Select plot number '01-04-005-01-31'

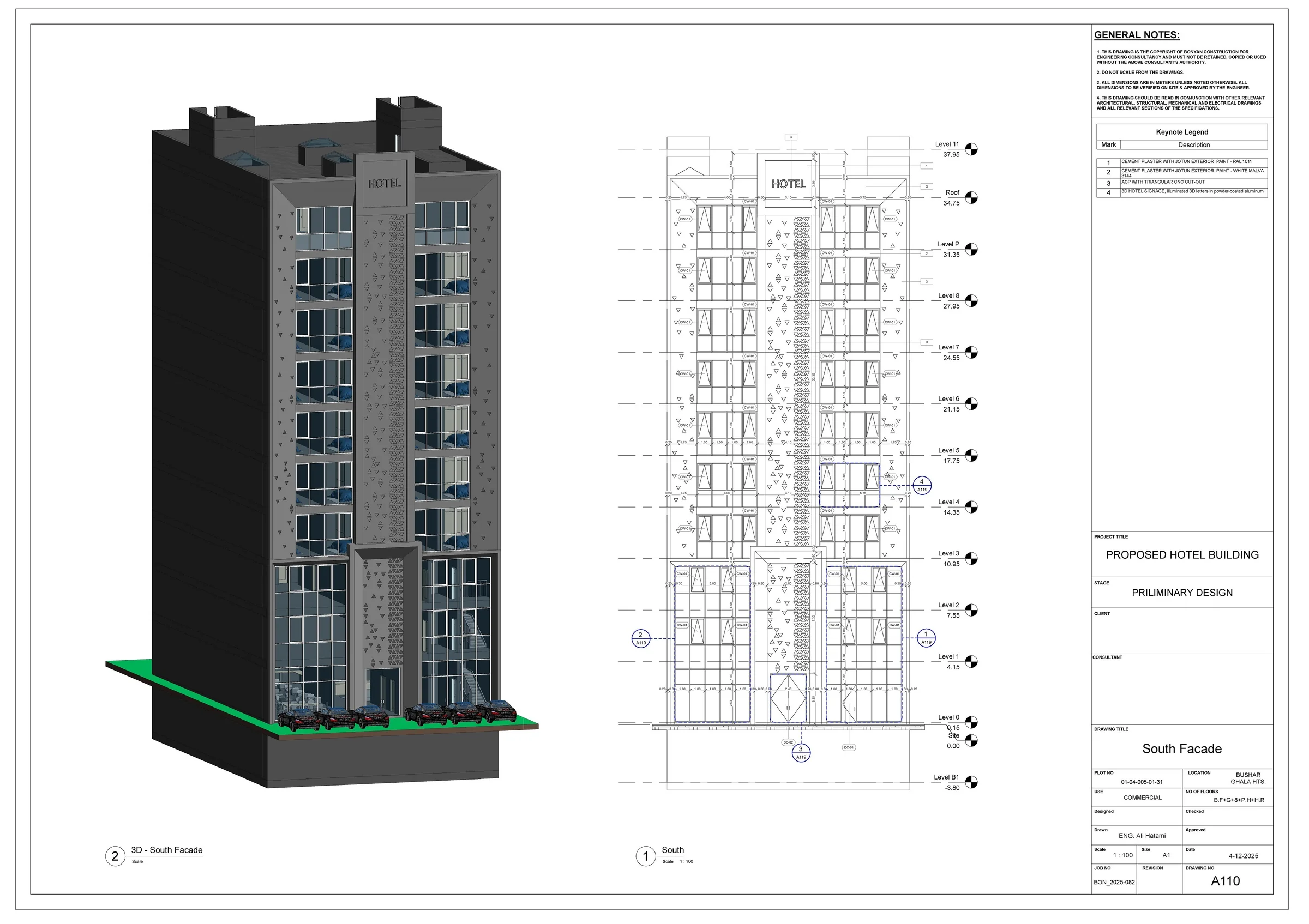click(x=1142, y=782)
